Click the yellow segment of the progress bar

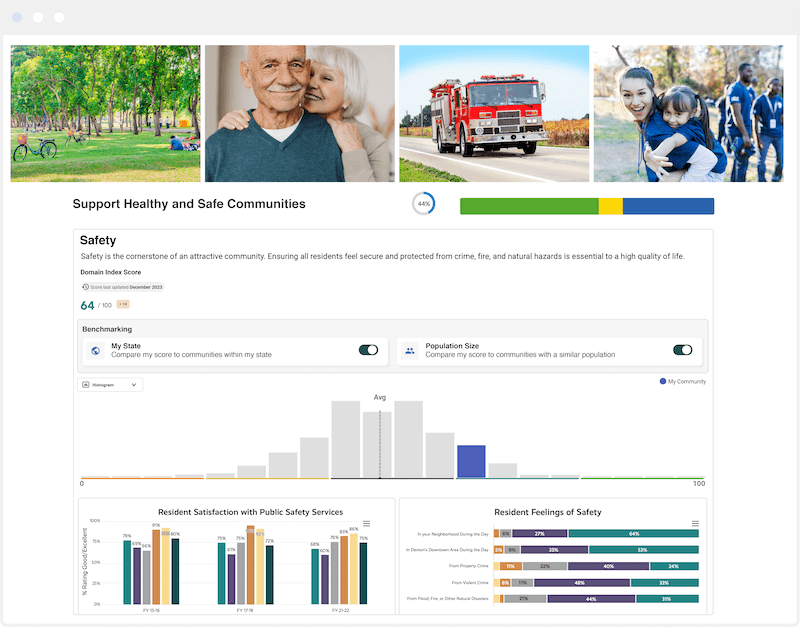tap(611, 206)
